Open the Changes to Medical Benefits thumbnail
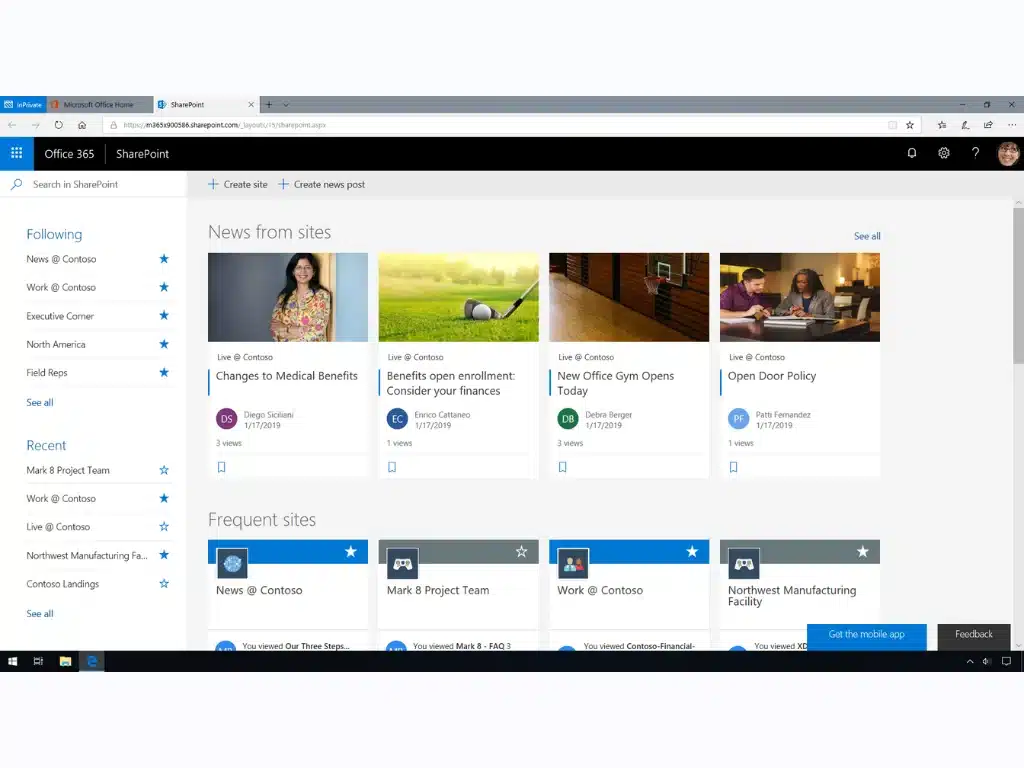1024x768 pixels. (288, 297)
